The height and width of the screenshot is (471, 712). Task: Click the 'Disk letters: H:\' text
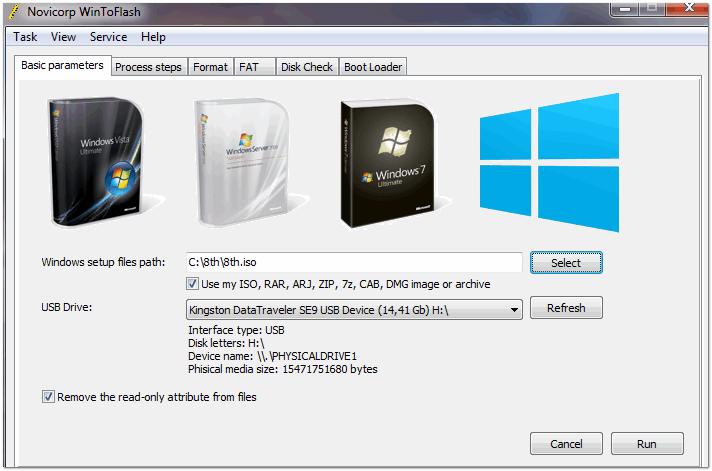(x=226, y=343)
